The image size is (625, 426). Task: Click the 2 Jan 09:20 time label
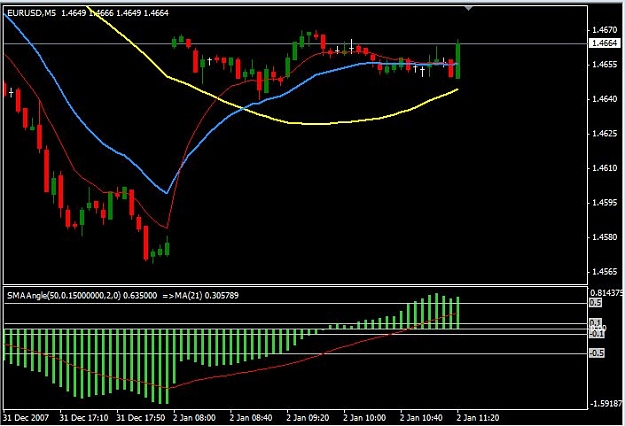tap(308, 418)
